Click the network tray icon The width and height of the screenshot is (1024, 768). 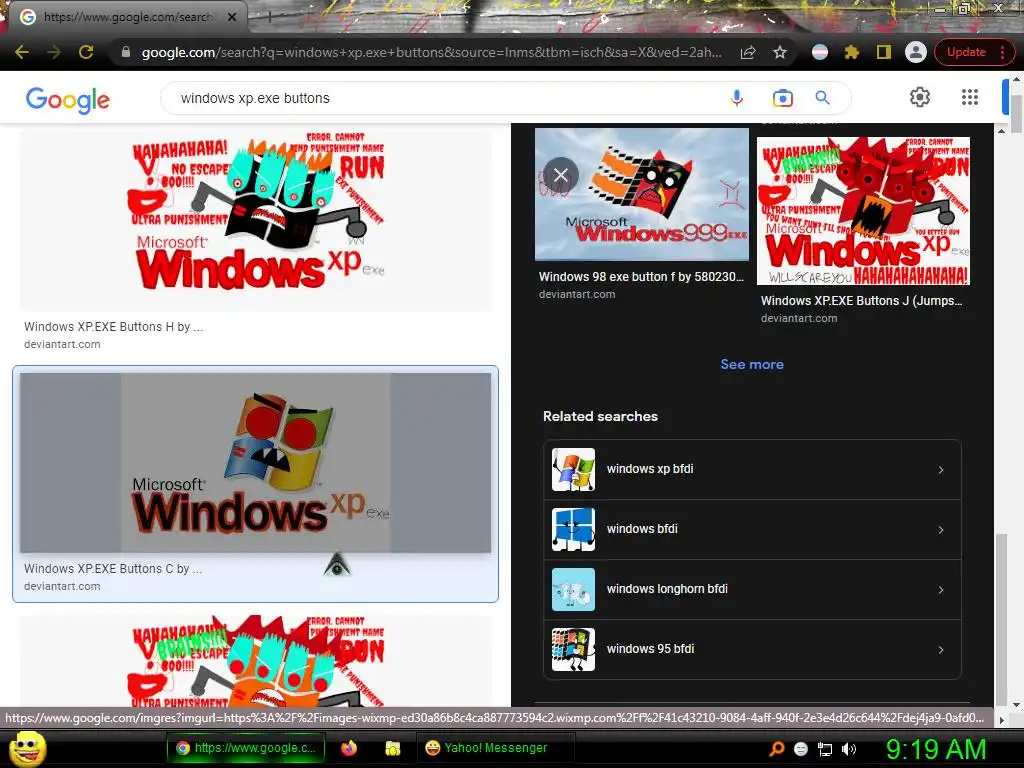click(x=825, y=749)
